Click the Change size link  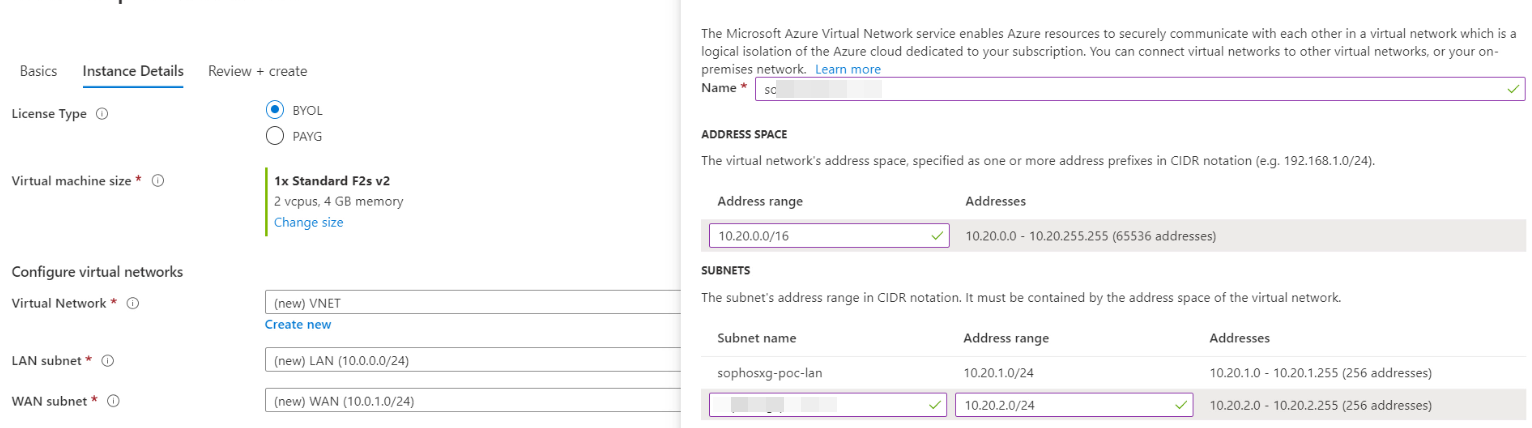tap(308, 222)
